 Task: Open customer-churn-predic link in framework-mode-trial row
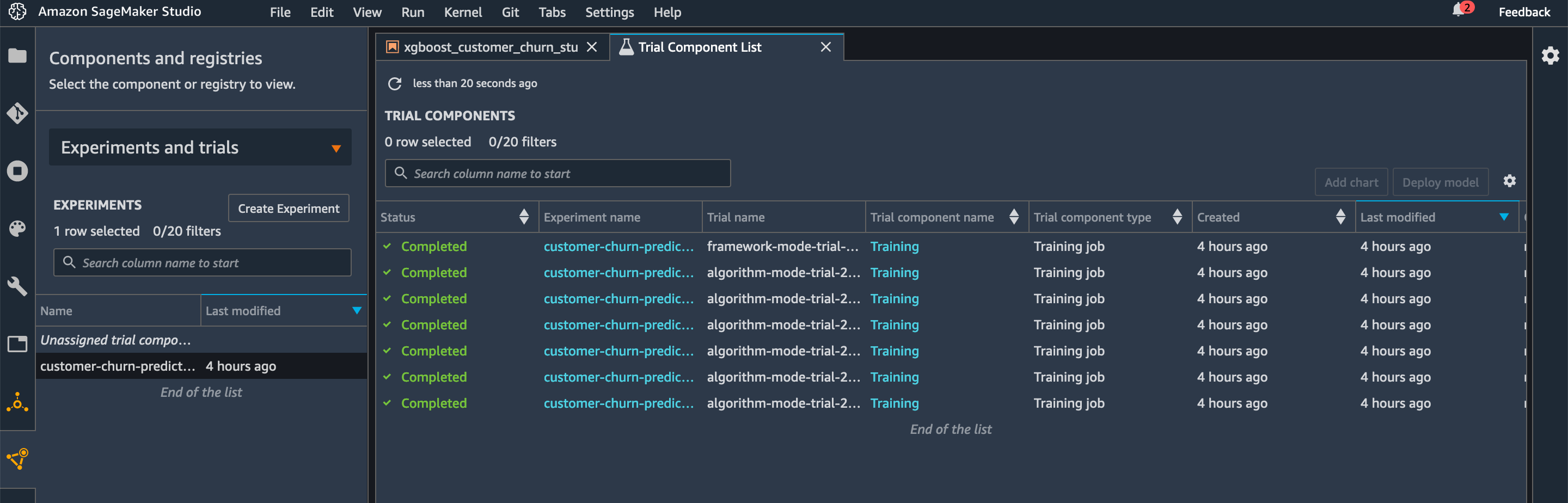pos(618,246)
